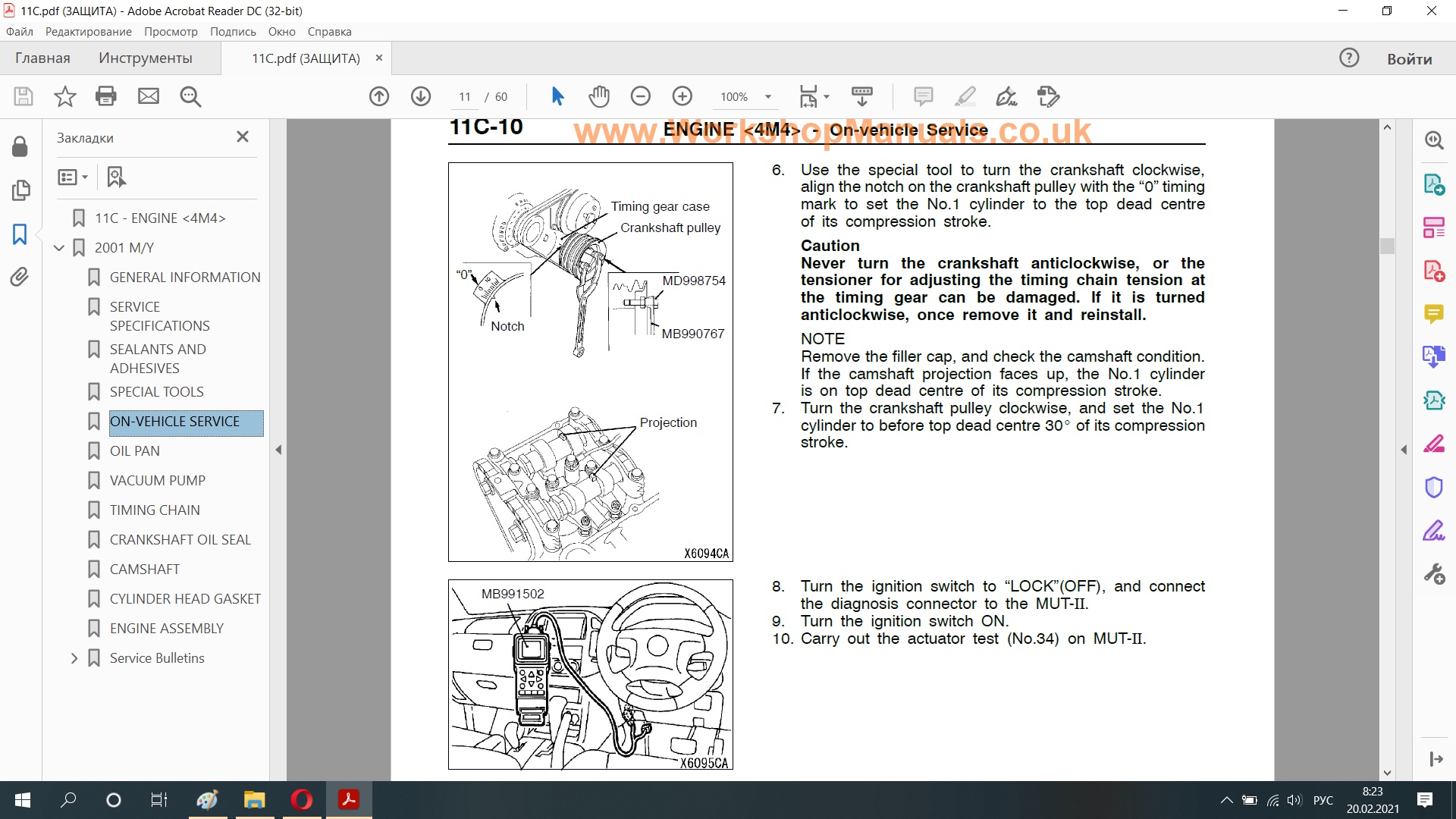Viewport: 1456px width, 819px height.
Task: Open the Attachments paperclip panel
Action: point(20,277)
